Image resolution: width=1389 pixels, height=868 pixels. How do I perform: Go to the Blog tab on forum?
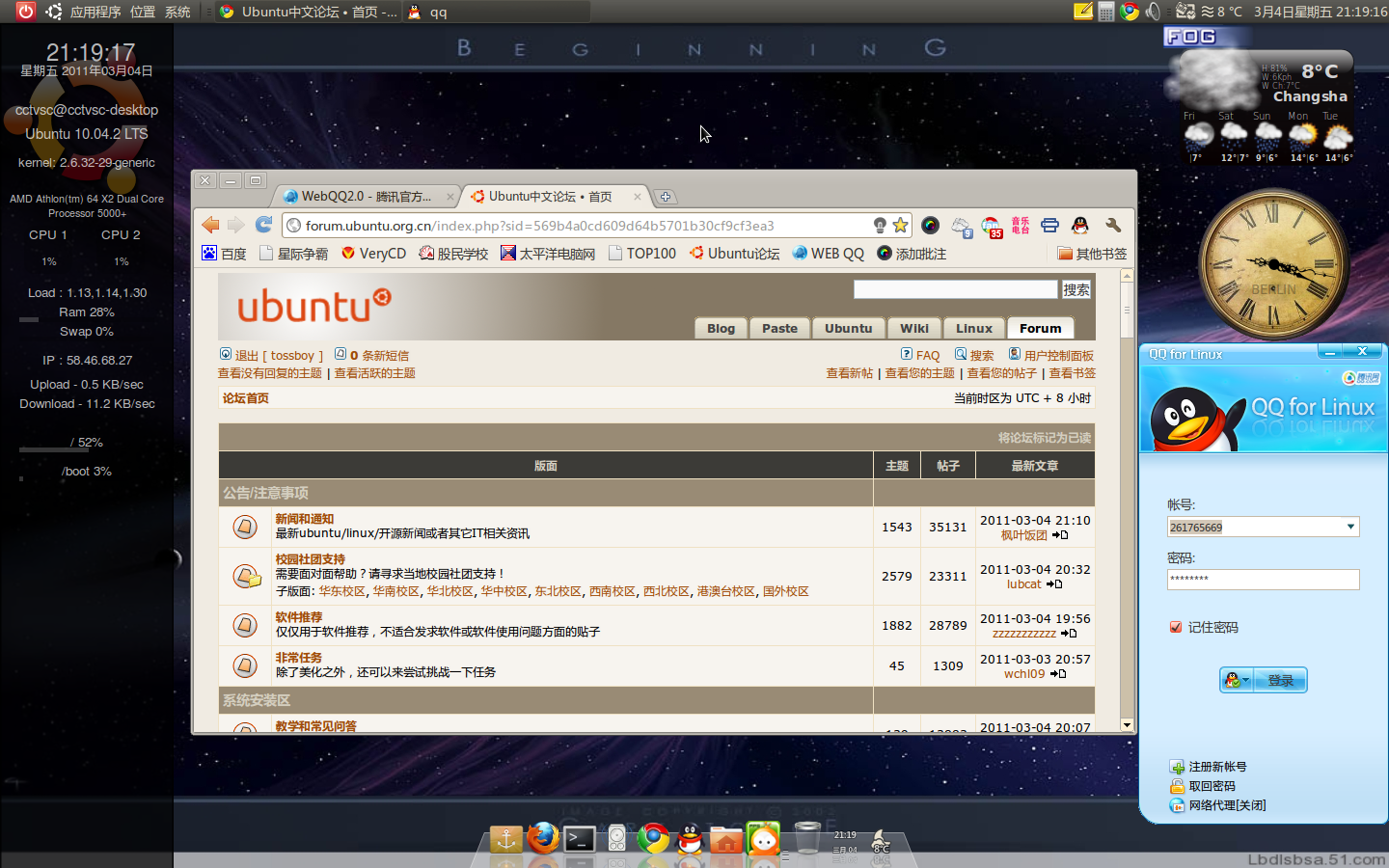point(721,328)
